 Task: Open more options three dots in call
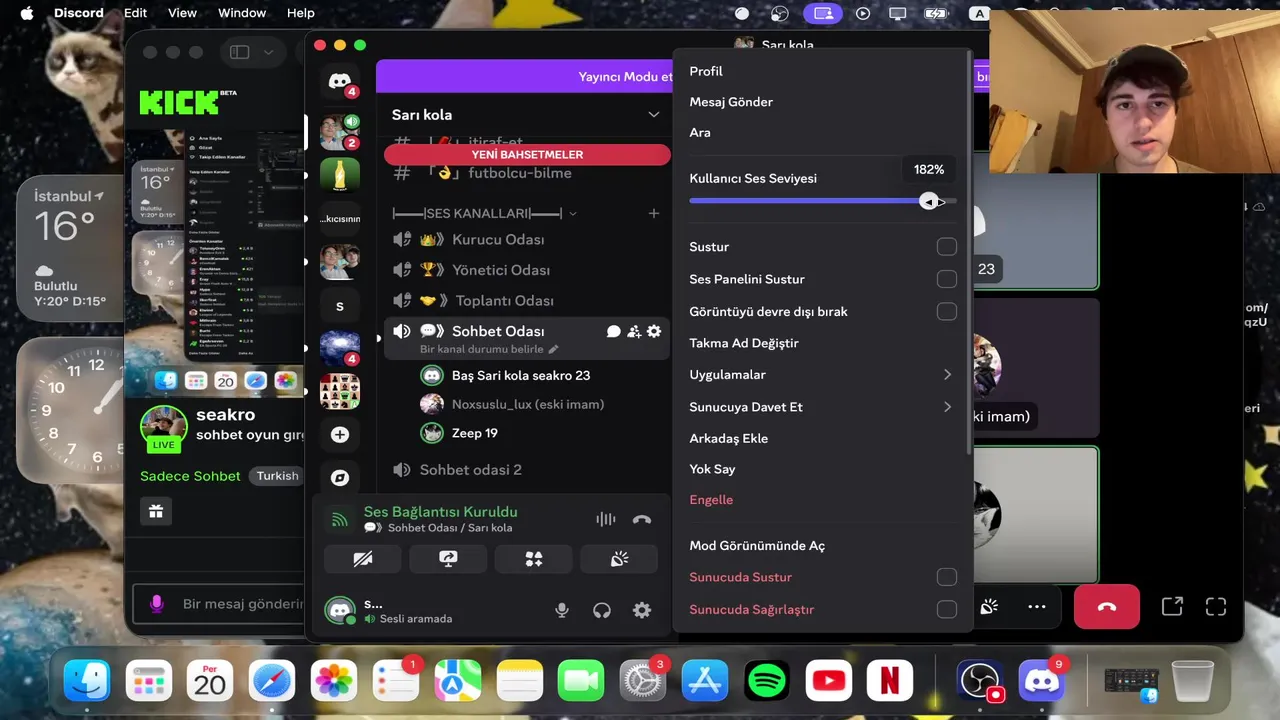(x=1037, y=606)
